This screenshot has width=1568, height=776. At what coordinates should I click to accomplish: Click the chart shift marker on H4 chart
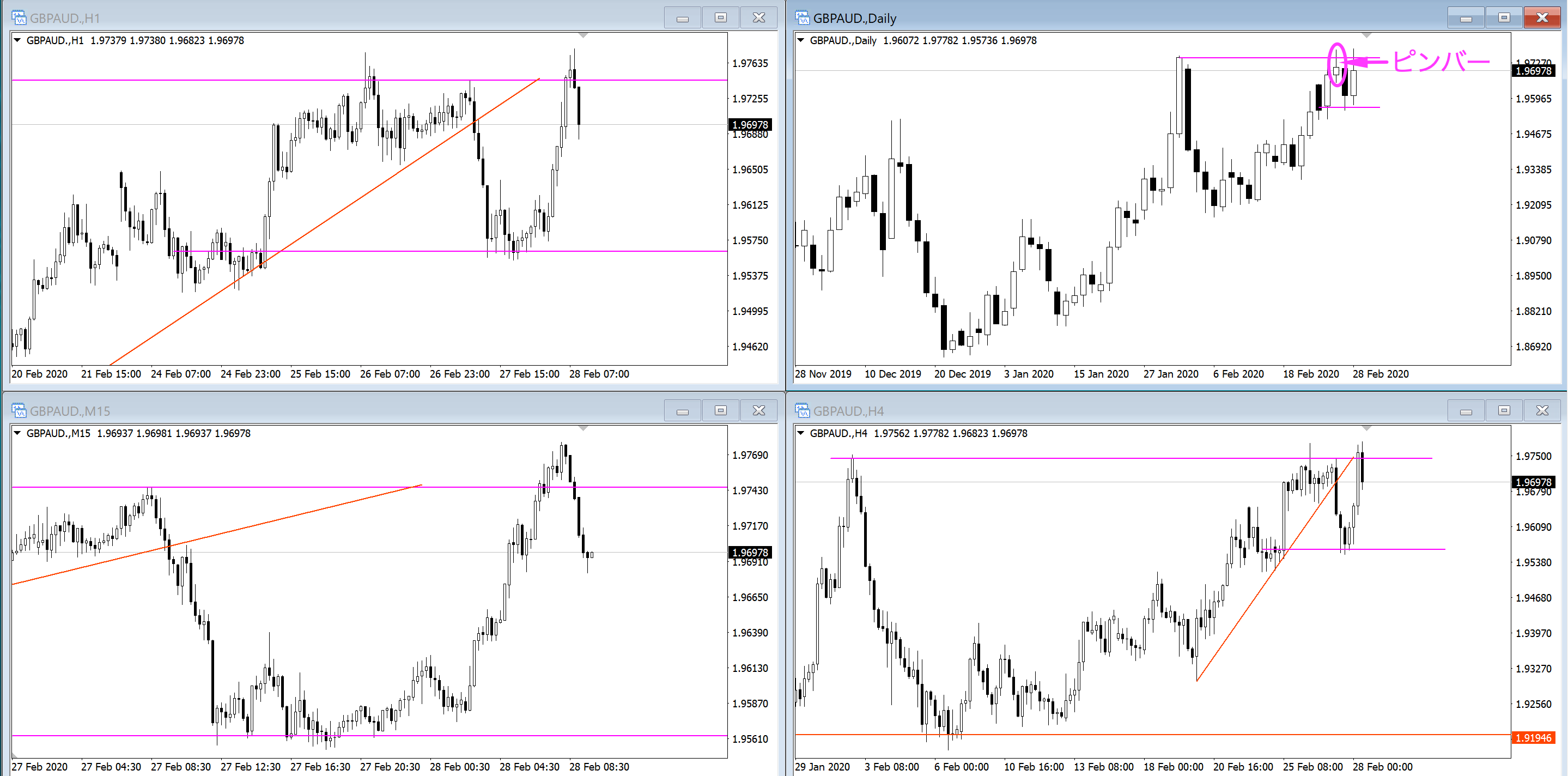point(1366,429)
